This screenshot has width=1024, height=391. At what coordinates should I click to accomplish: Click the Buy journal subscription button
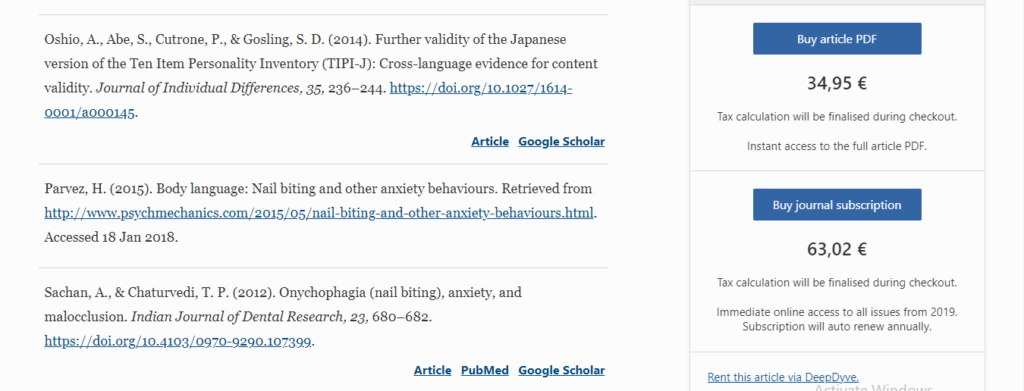click(x=837, y=204)
